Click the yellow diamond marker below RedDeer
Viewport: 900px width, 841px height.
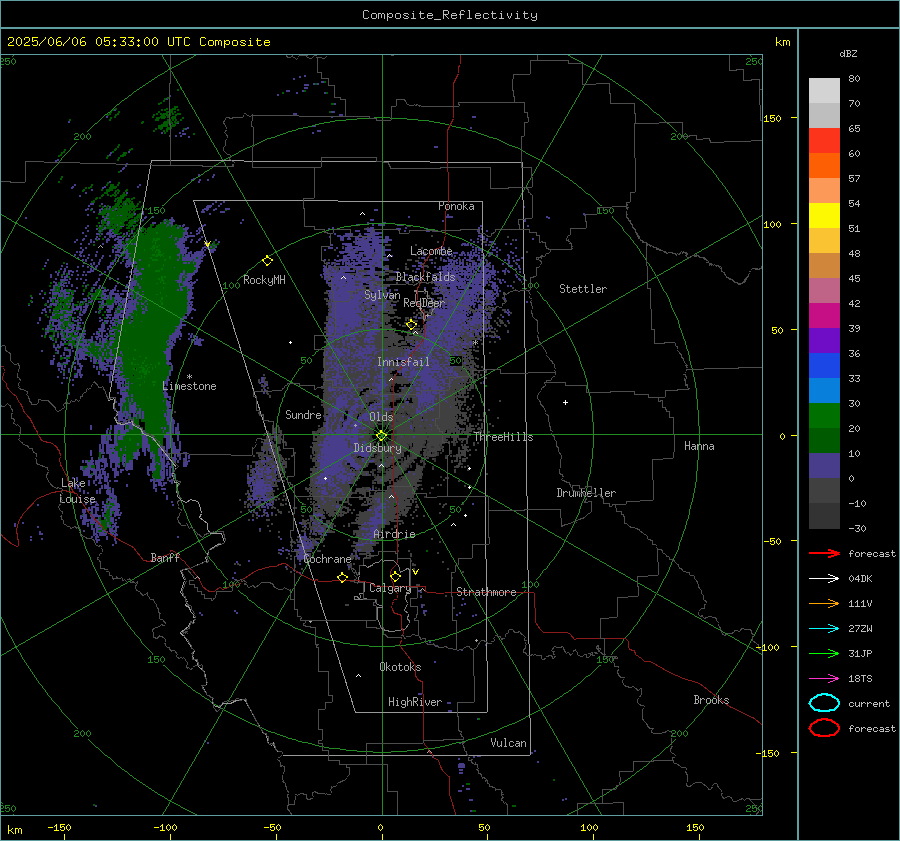point(412,325)
